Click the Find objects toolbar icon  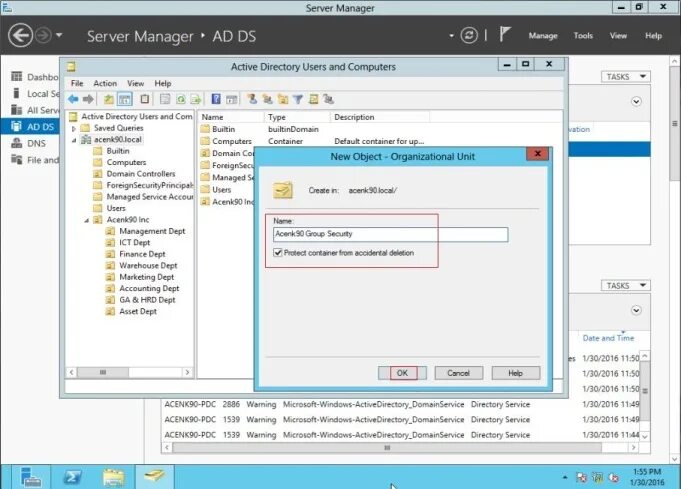(314, 99)
